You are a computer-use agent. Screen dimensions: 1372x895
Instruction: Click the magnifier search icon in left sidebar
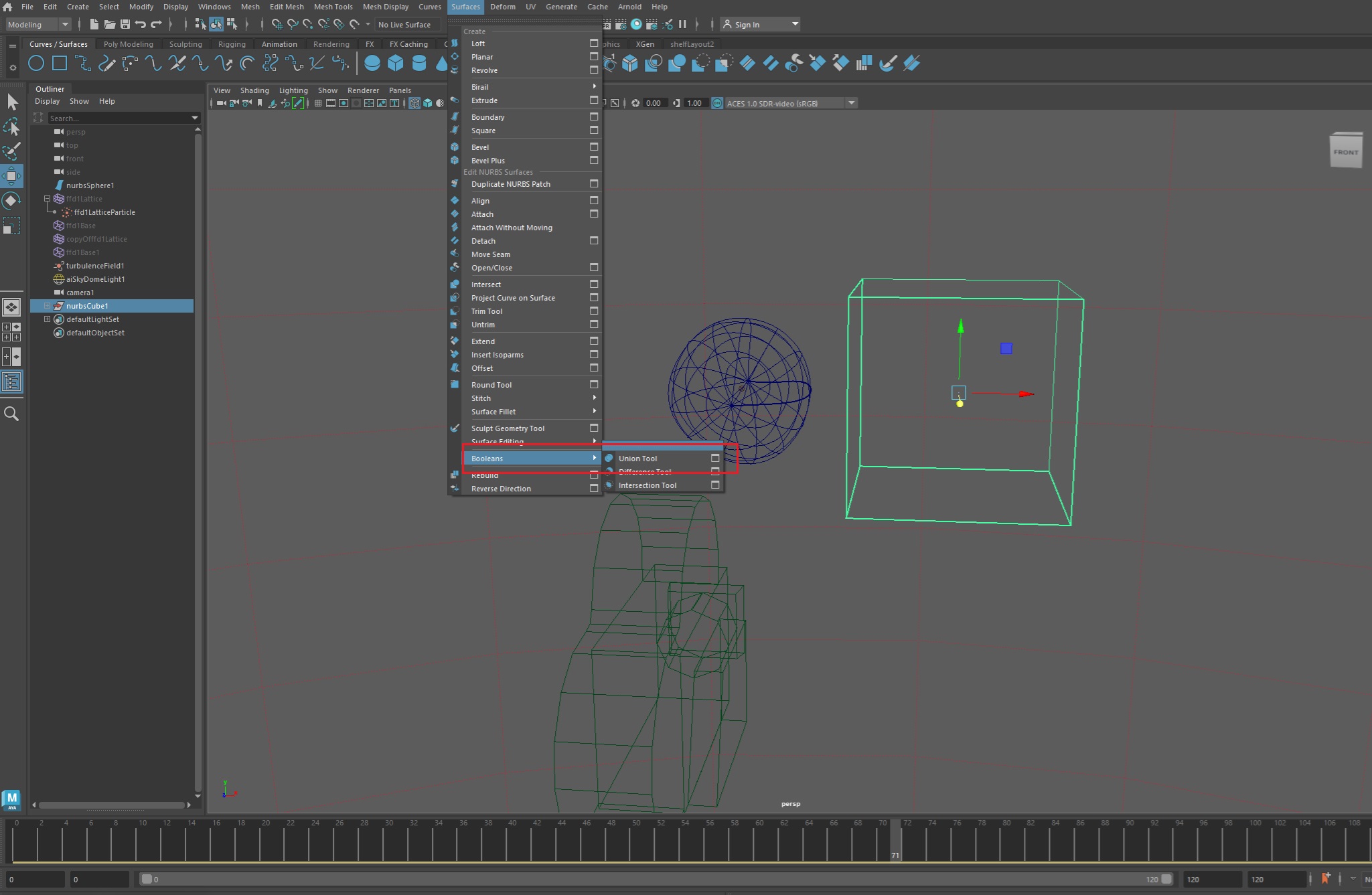[11, 414]
